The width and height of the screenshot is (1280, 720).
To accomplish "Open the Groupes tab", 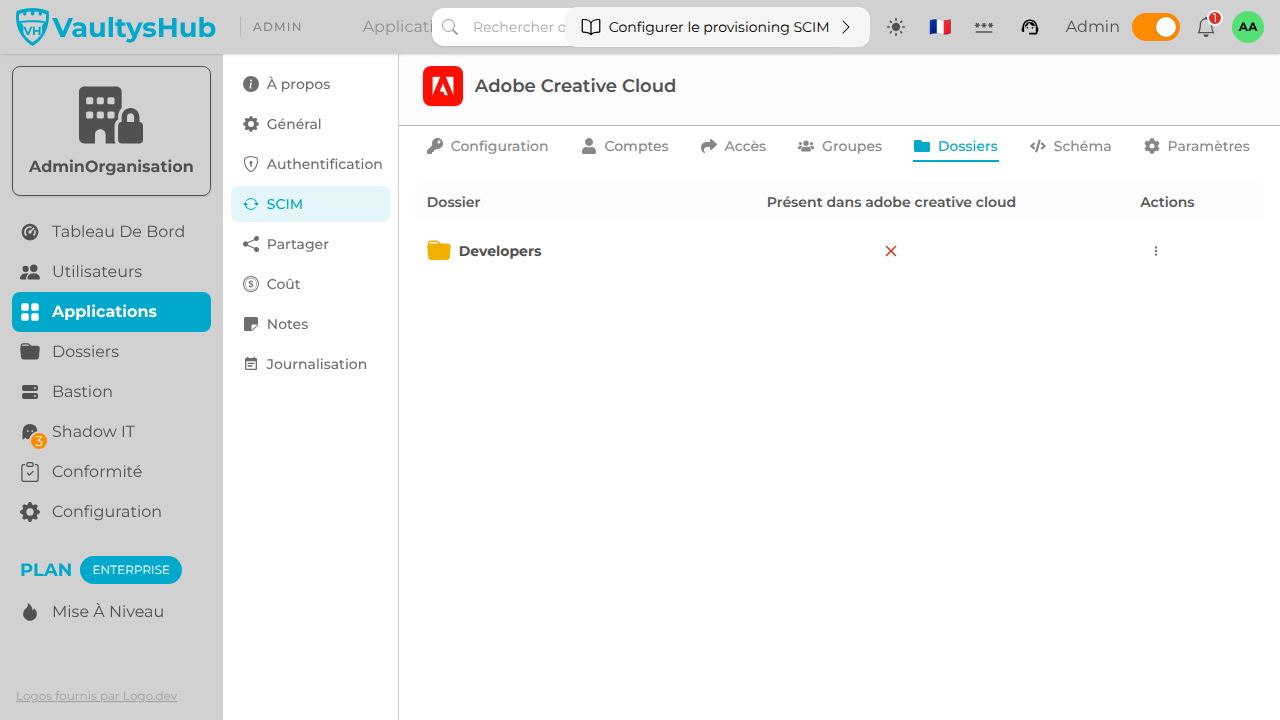I will 840,146.
